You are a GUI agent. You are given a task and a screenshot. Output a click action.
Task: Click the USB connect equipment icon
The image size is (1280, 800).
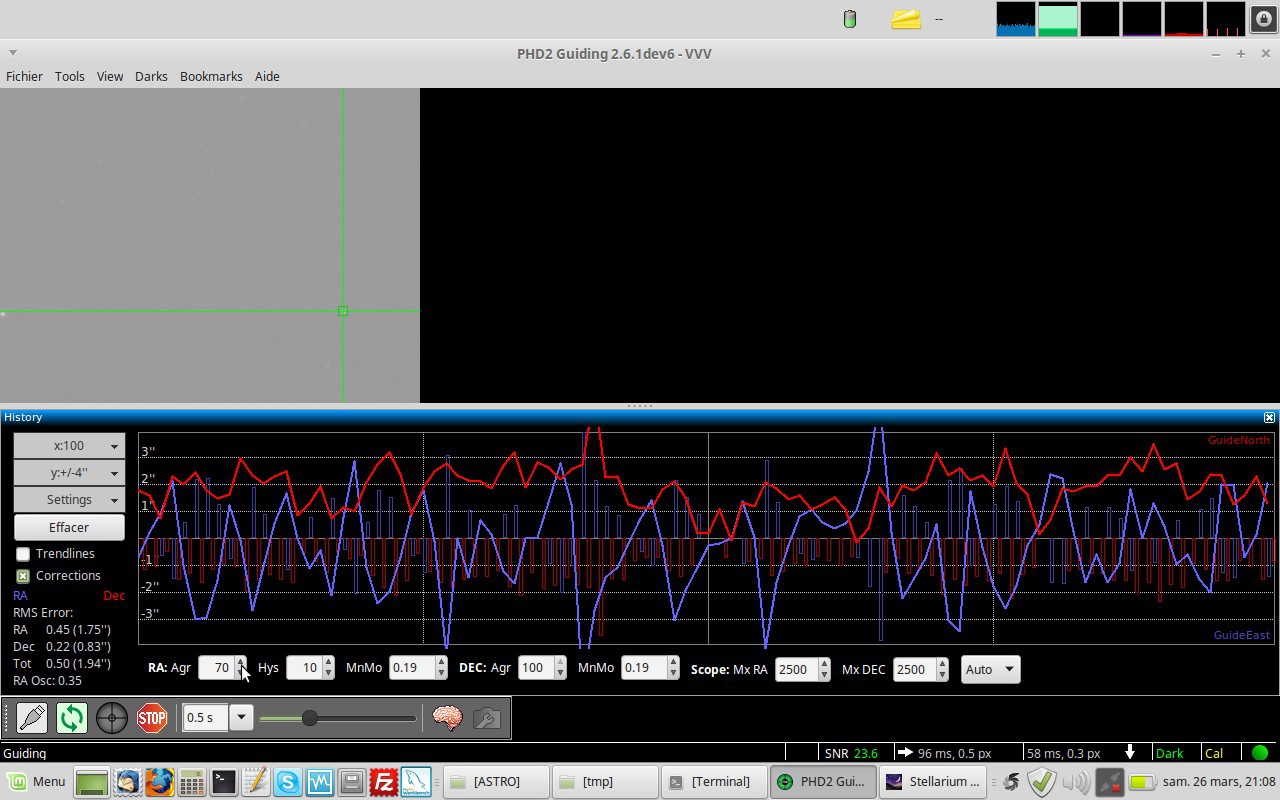click(x=32, y=718)
